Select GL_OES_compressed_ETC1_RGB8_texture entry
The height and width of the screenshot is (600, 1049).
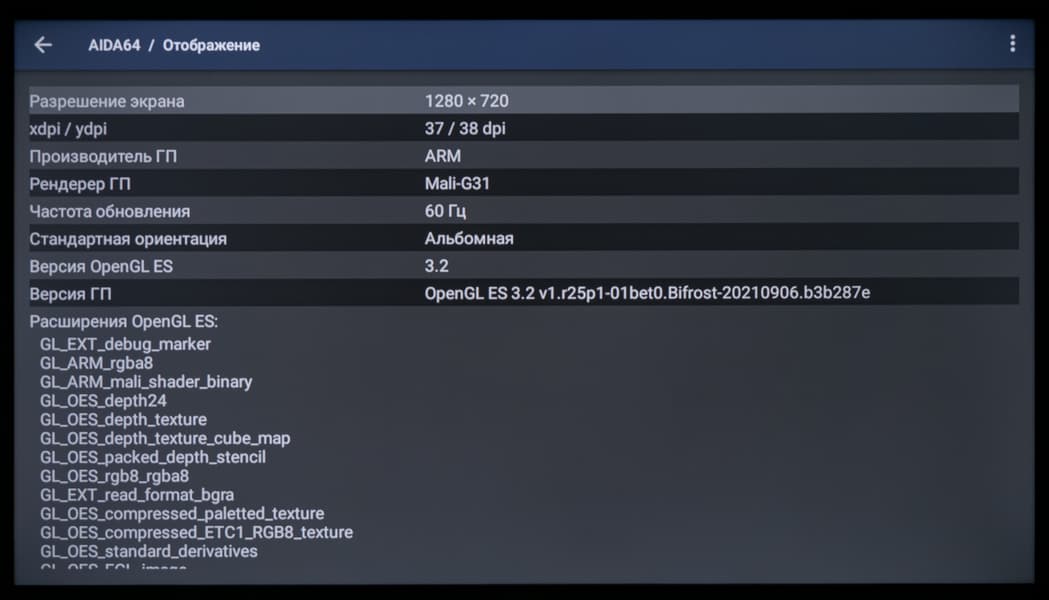(196, 533)
